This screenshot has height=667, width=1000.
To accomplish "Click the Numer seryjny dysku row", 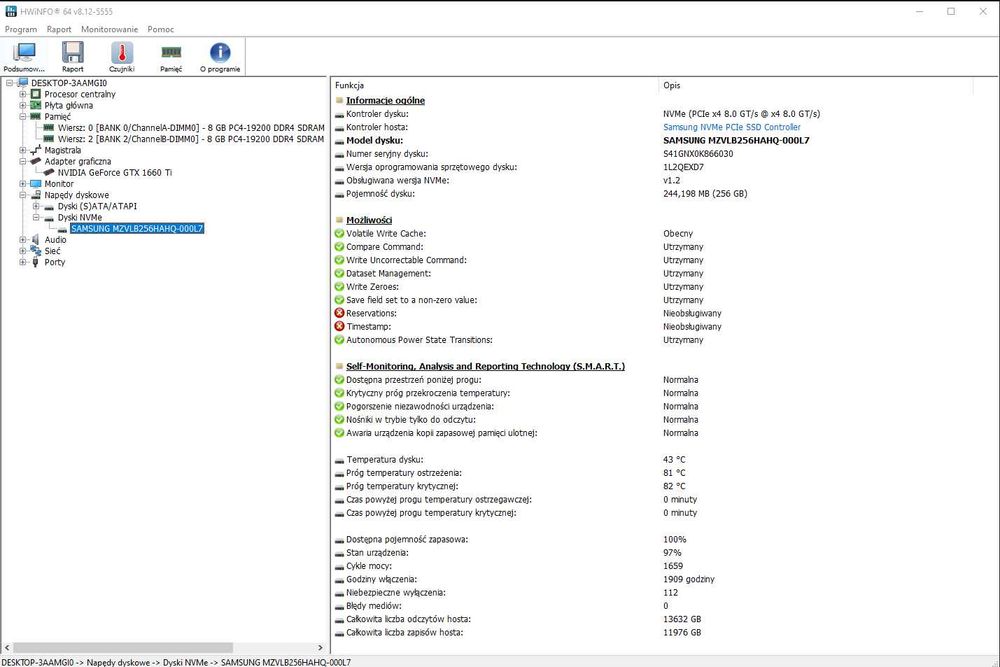I will click(663, 154).
